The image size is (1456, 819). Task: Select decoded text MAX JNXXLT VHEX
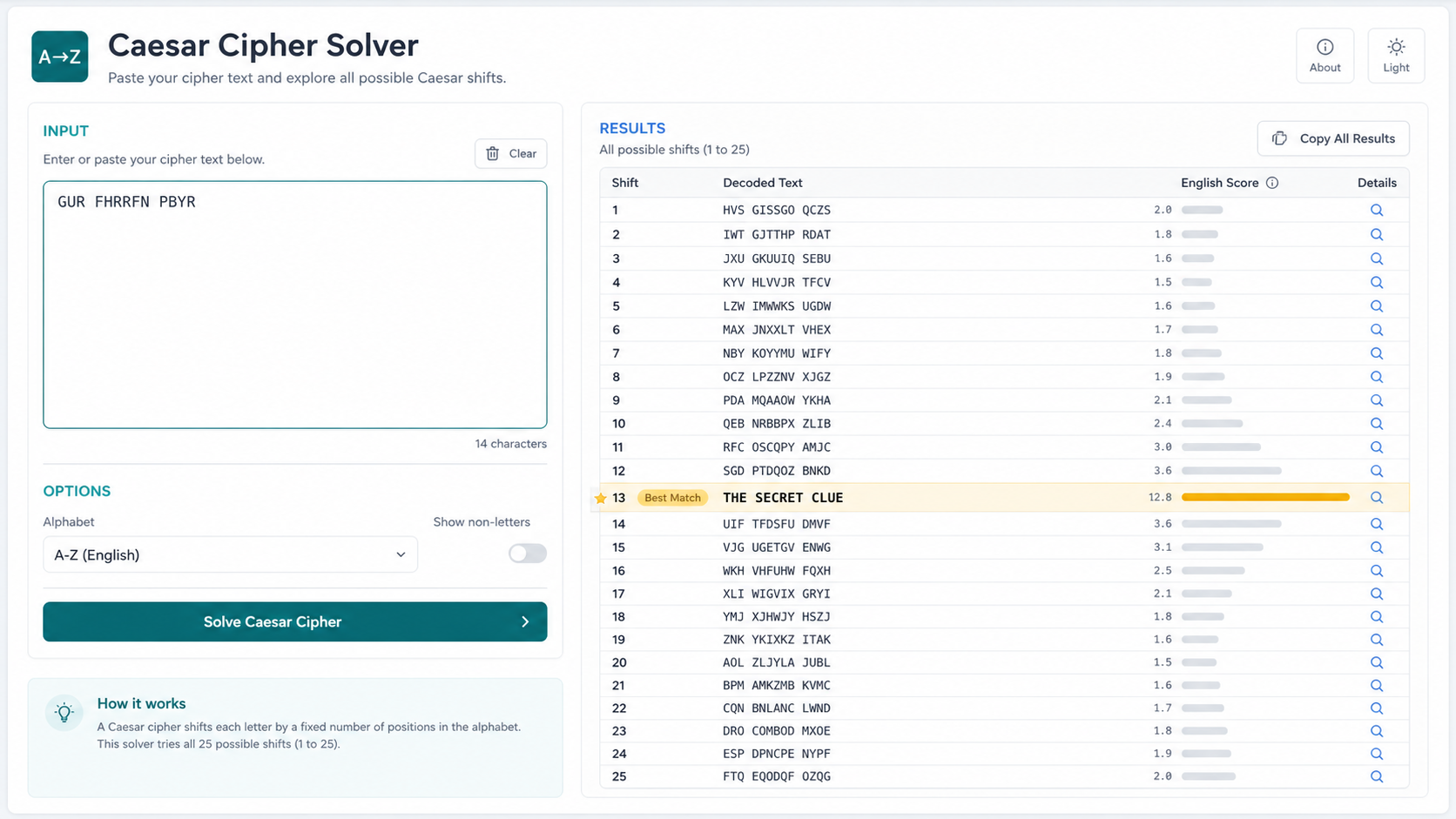[777, 330]
